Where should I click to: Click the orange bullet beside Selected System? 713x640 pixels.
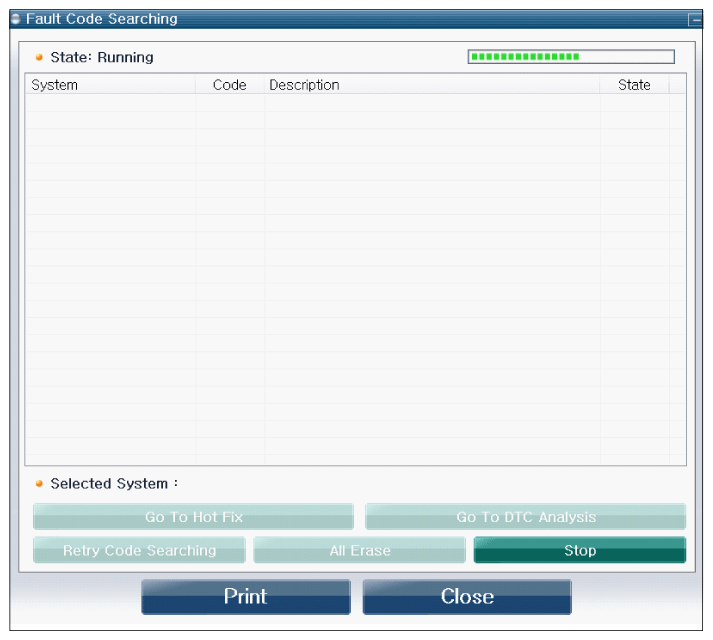39,484
